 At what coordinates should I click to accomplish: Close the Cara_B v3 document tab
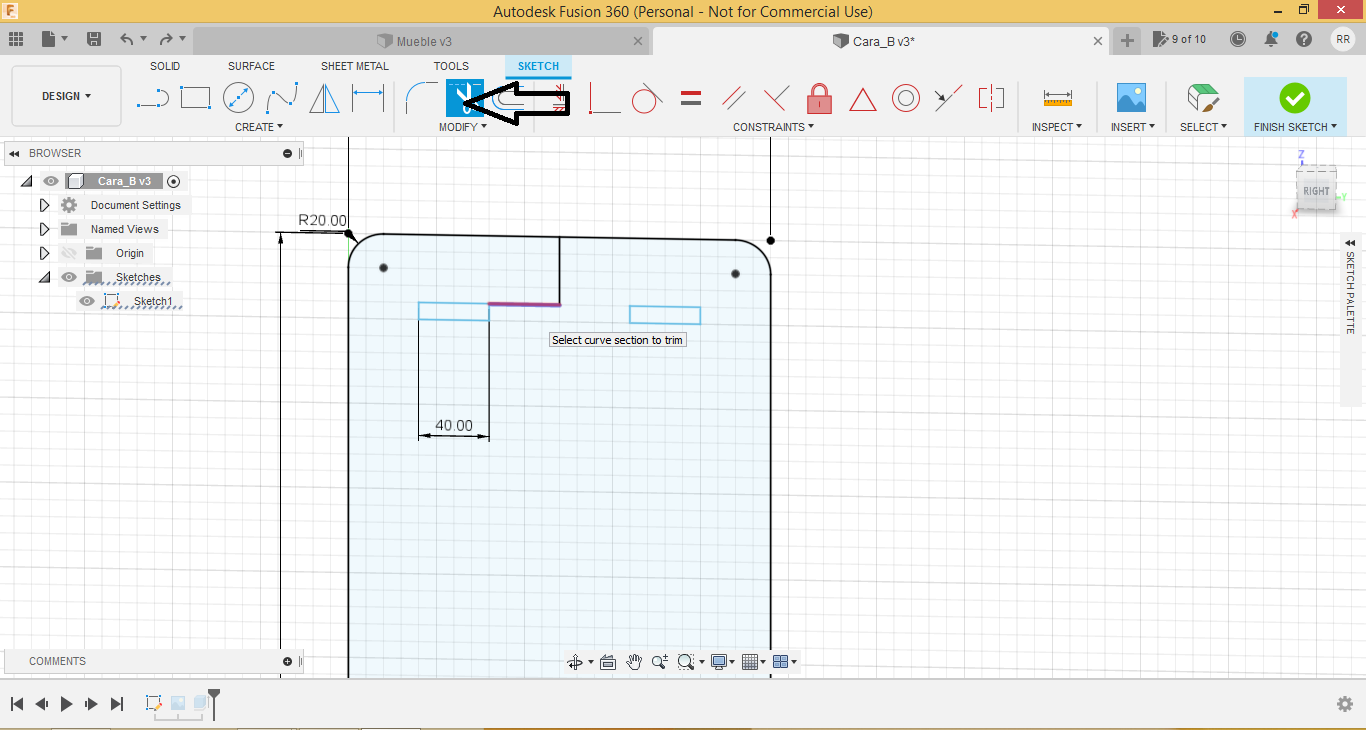pyautogui.click(x=1099, y=41)
